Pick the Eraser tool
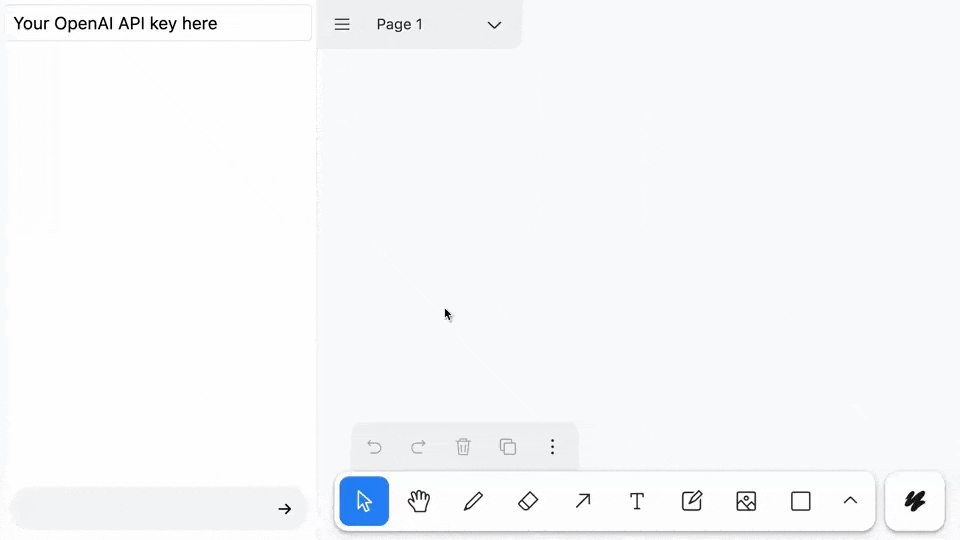 (528, 501)
